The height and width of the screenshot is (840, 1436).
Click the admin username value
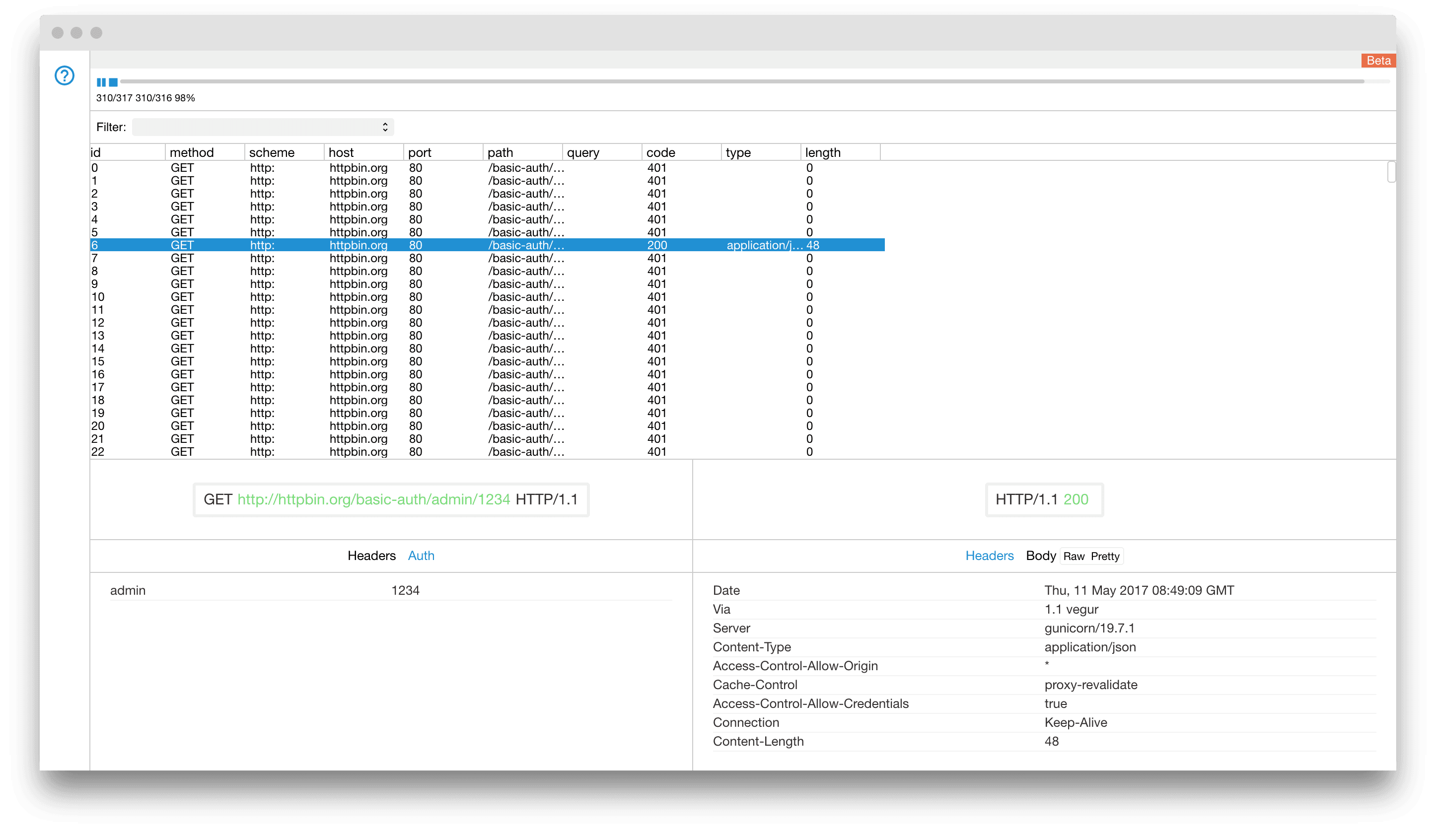click(128, 590)
